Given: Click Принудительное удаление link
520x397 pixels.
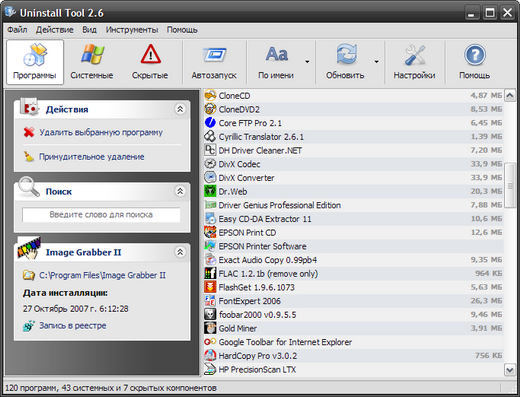Looking at the screenshot, I should [92, 157].
